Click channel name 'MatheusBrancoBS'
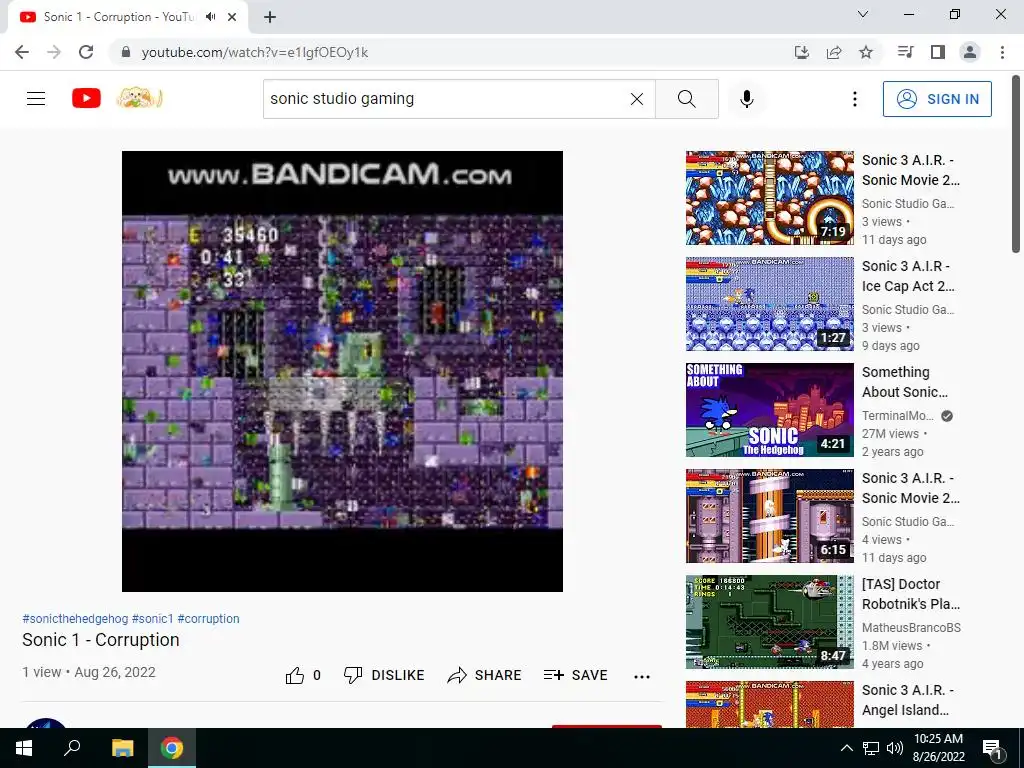The image size is (1024, 768). click(911, 628)
